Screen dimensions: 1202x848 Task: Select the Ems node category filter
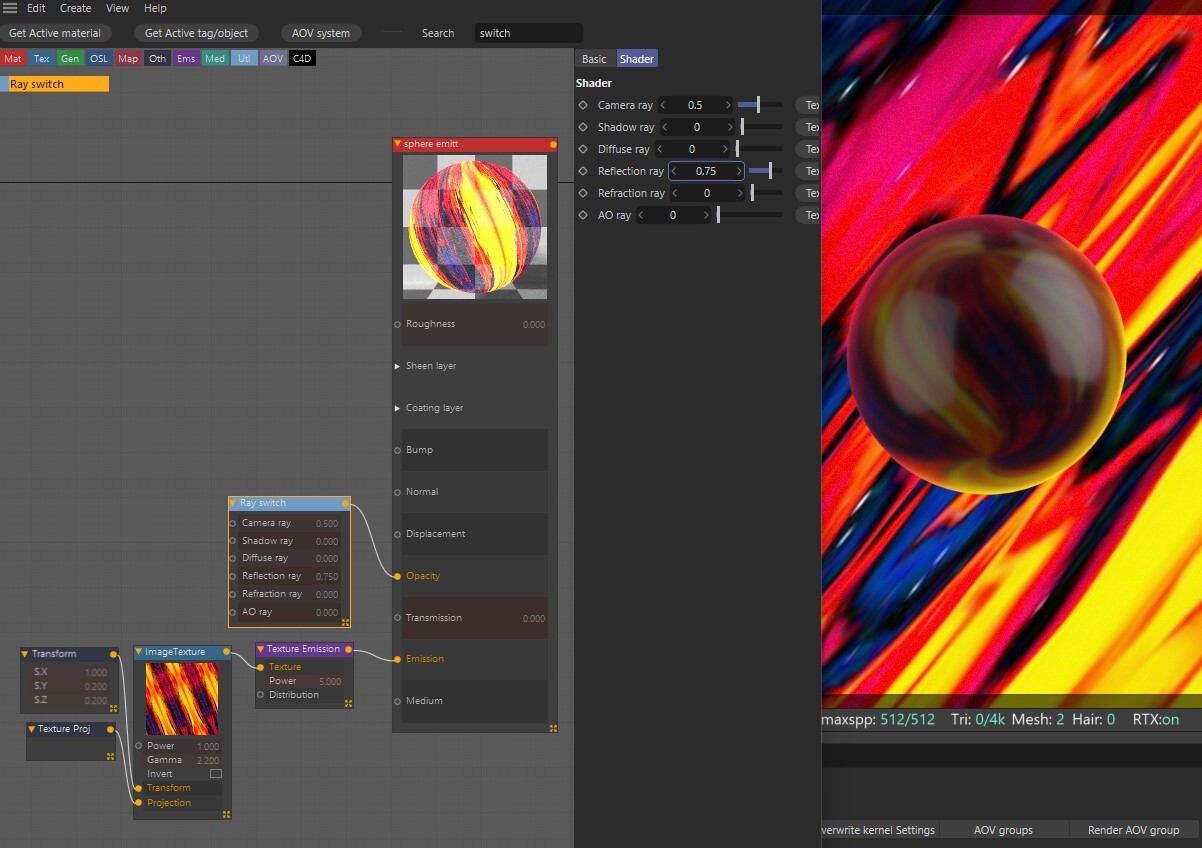coord(186,59)
